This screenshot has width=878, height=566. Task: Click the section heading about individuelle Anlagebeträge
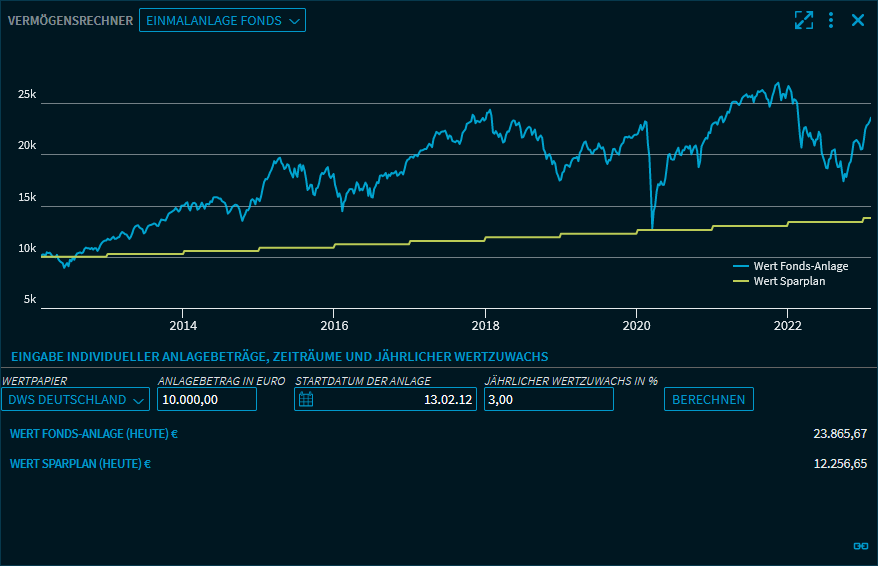pos(279,357)
